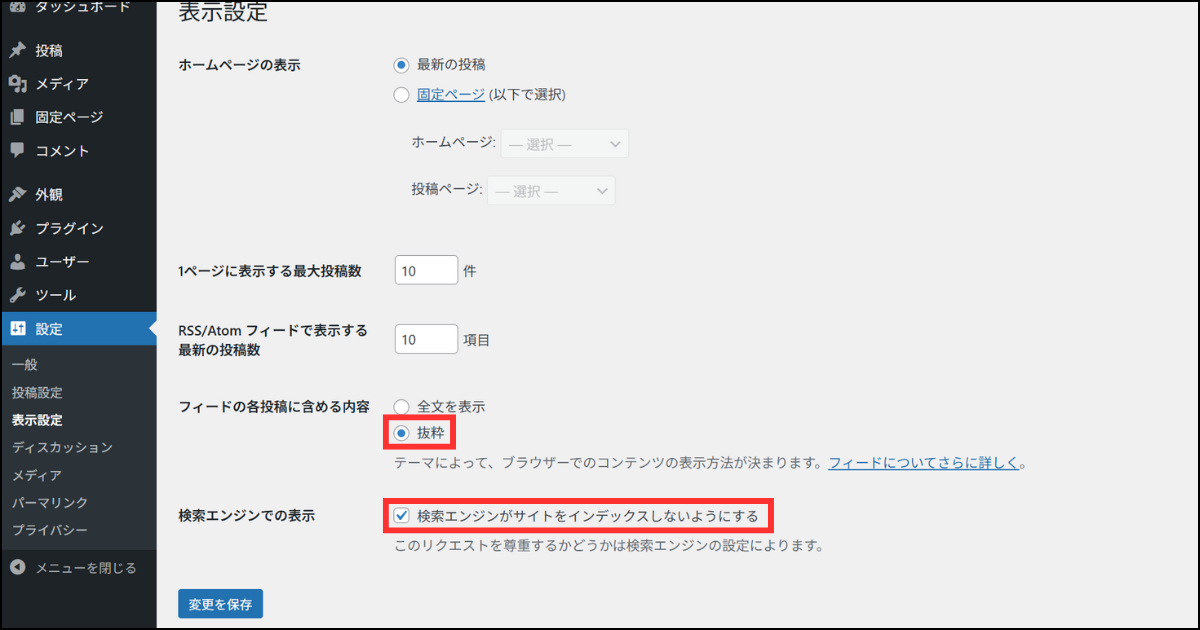This screenshot has width=1200, height=630.
Task: Select the 固定ページ radio button
Action: pyautogui.click(x=402, y=95)
